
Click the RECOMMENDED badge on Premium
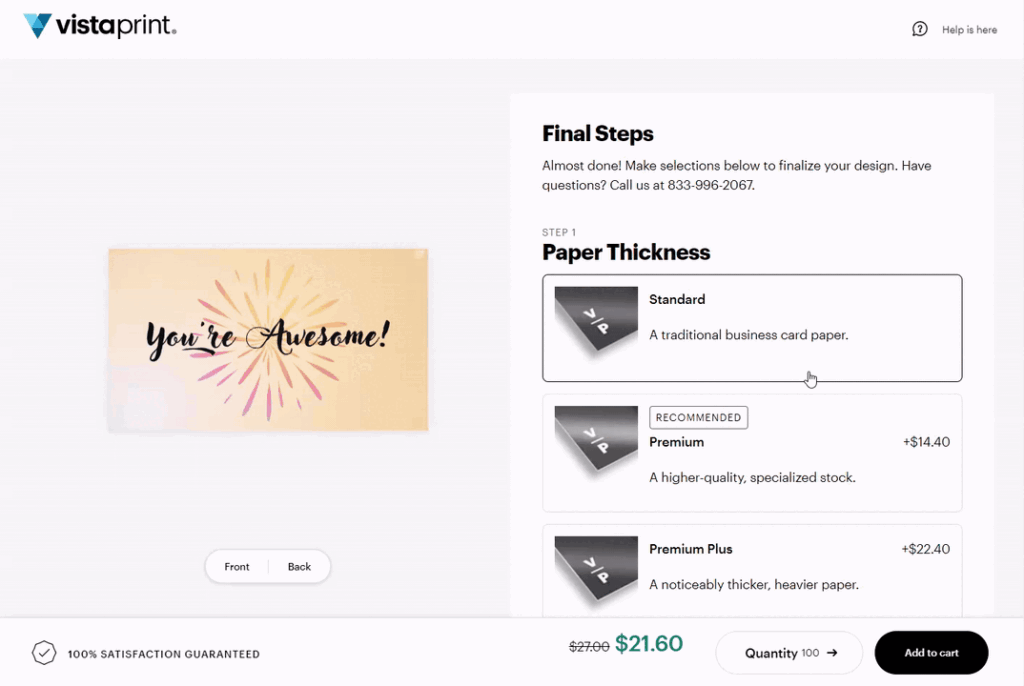(x=698, y=417)
